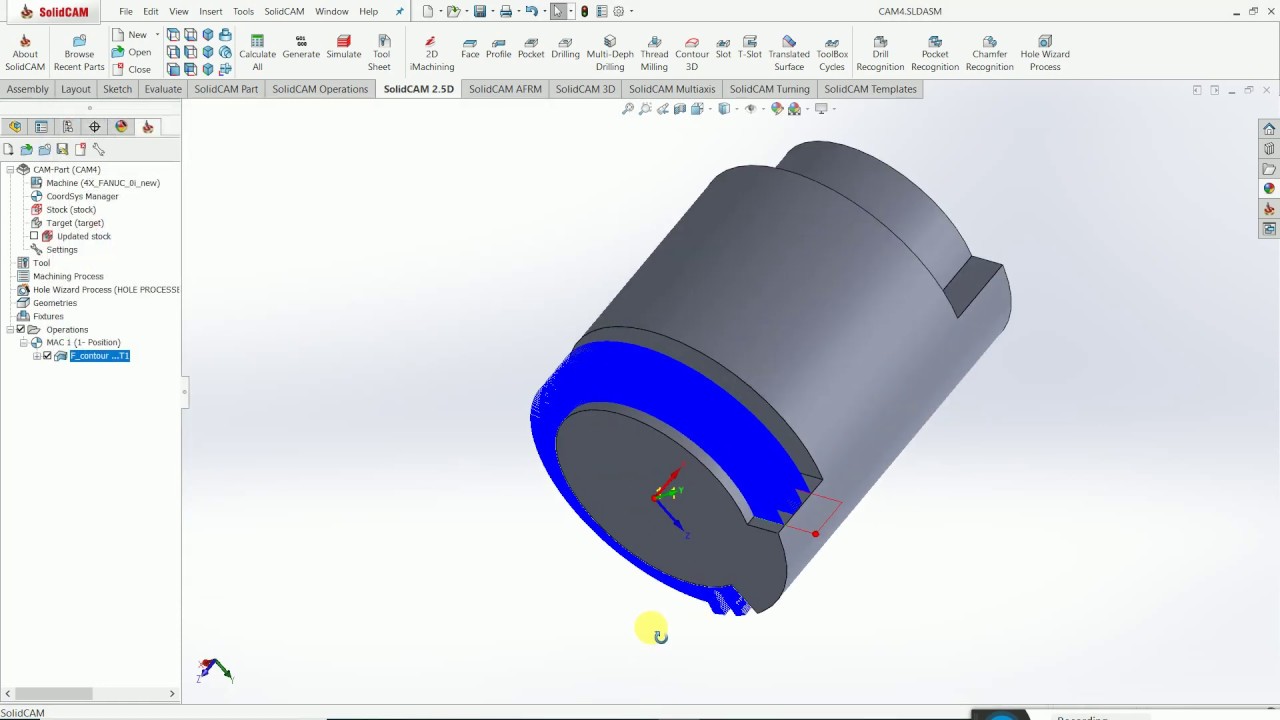This screenshot has width=1280, height=720.
Task: Switch to the SolidCAM Turning tab
Action: coord(769,89)
